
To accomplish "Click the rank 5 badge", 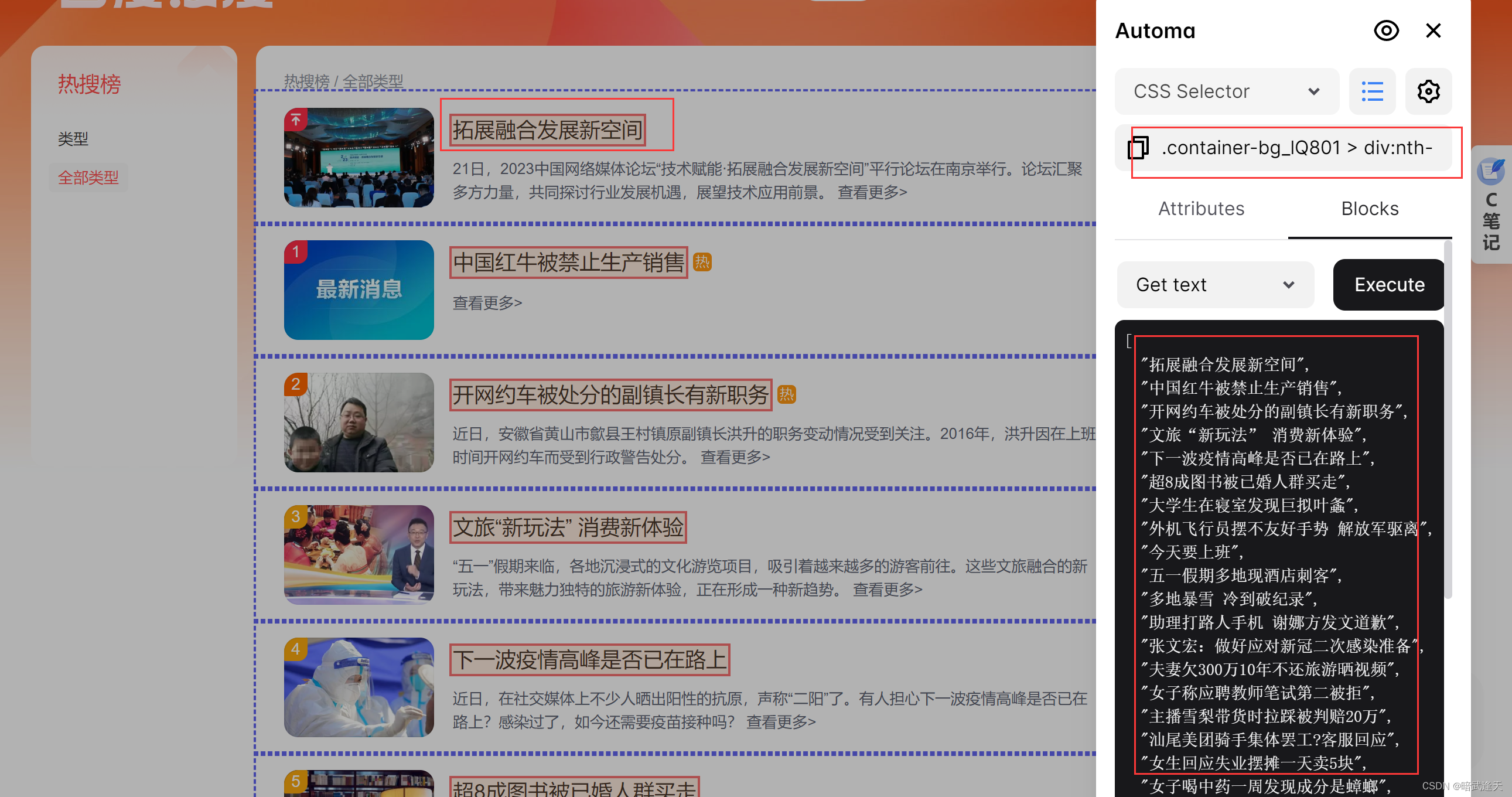I will pyautogui.click(x=296, y=781).
